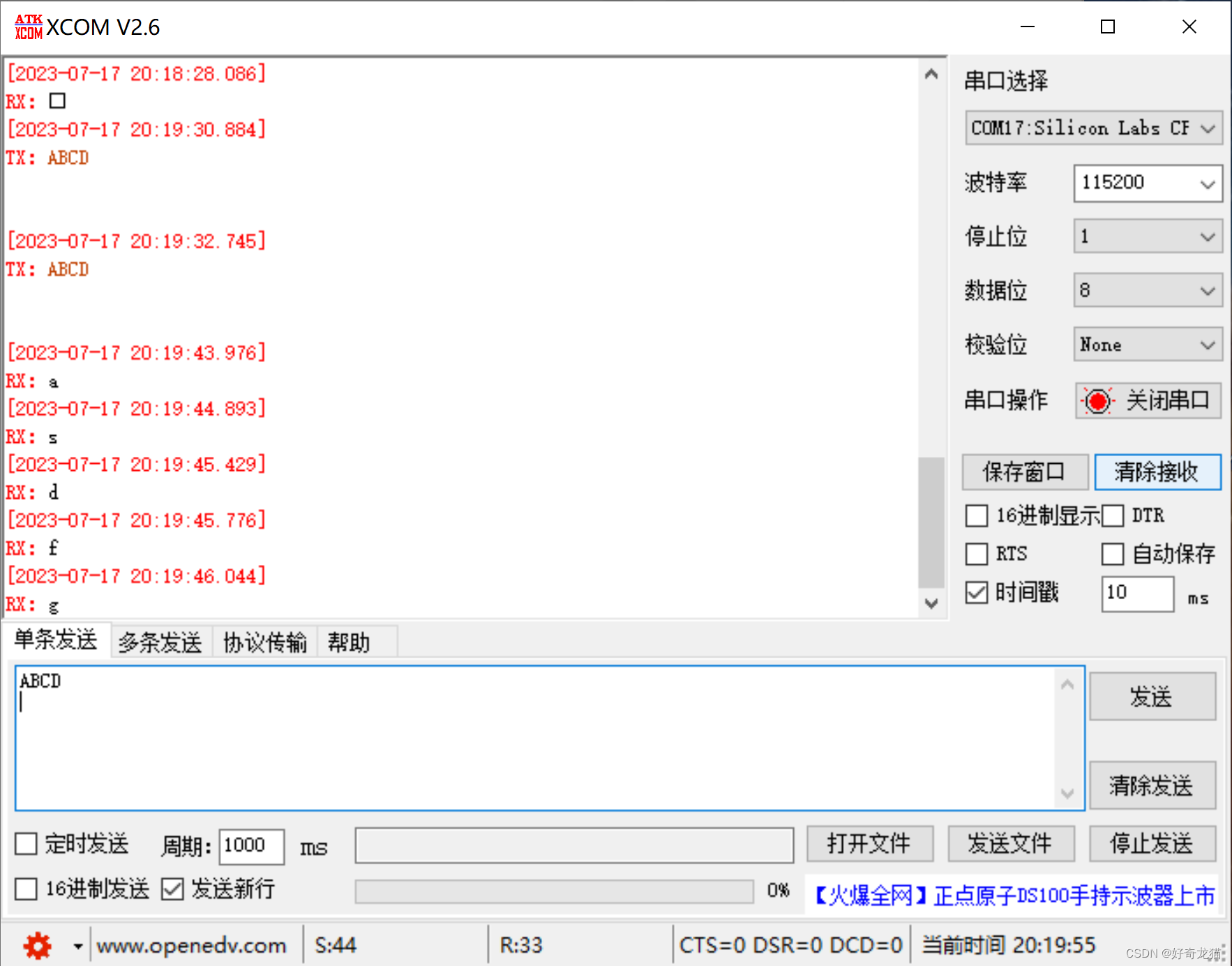Click the settings gear icon bottom-left
The width and height of the screenshot is (1232, 966).
click(36, 945)
